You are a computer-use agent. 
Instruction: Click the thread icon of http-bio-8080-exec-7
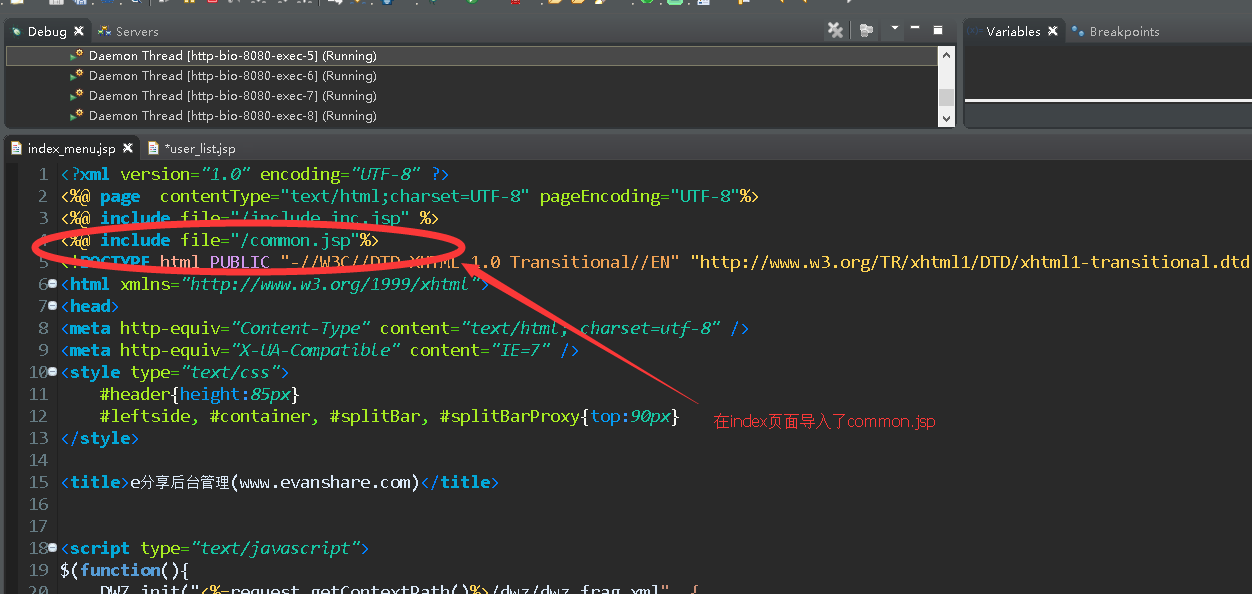click(x=76, y=95)
